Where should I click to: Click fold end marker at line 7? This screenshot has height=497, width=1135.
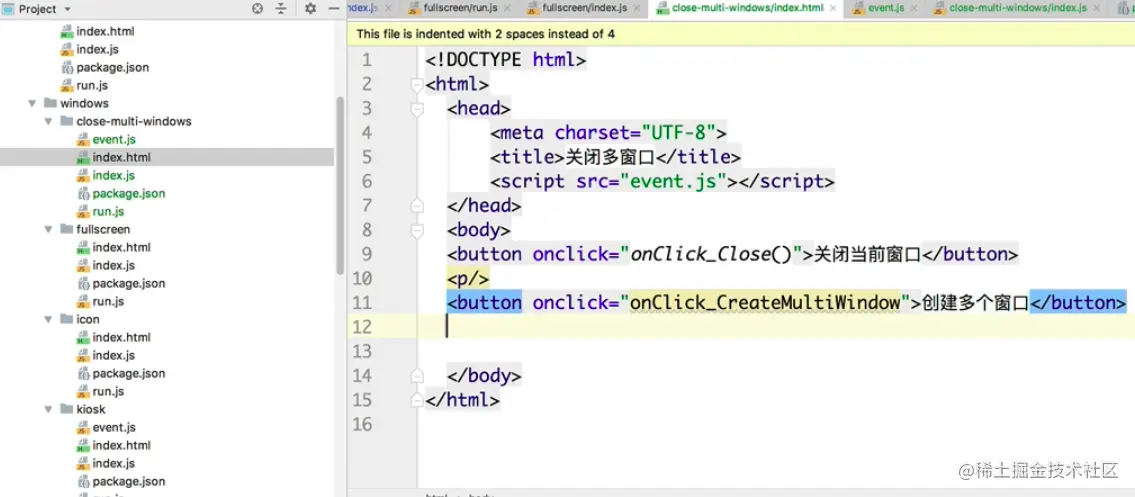(416, 206)
